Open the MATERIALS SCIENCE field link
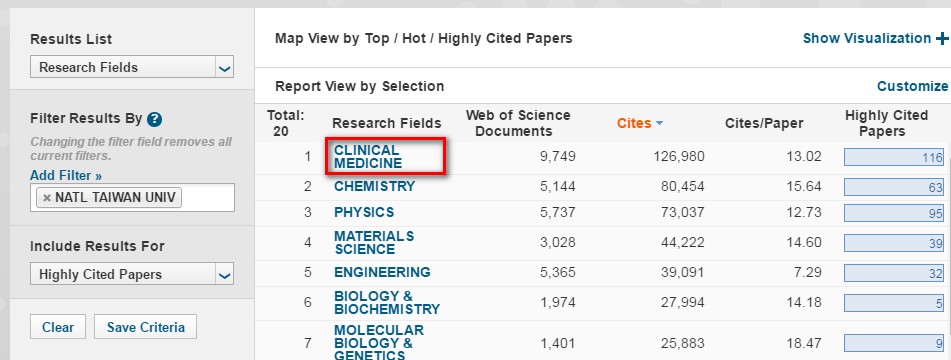Screen dimensions: 951x360 [374, 242]
